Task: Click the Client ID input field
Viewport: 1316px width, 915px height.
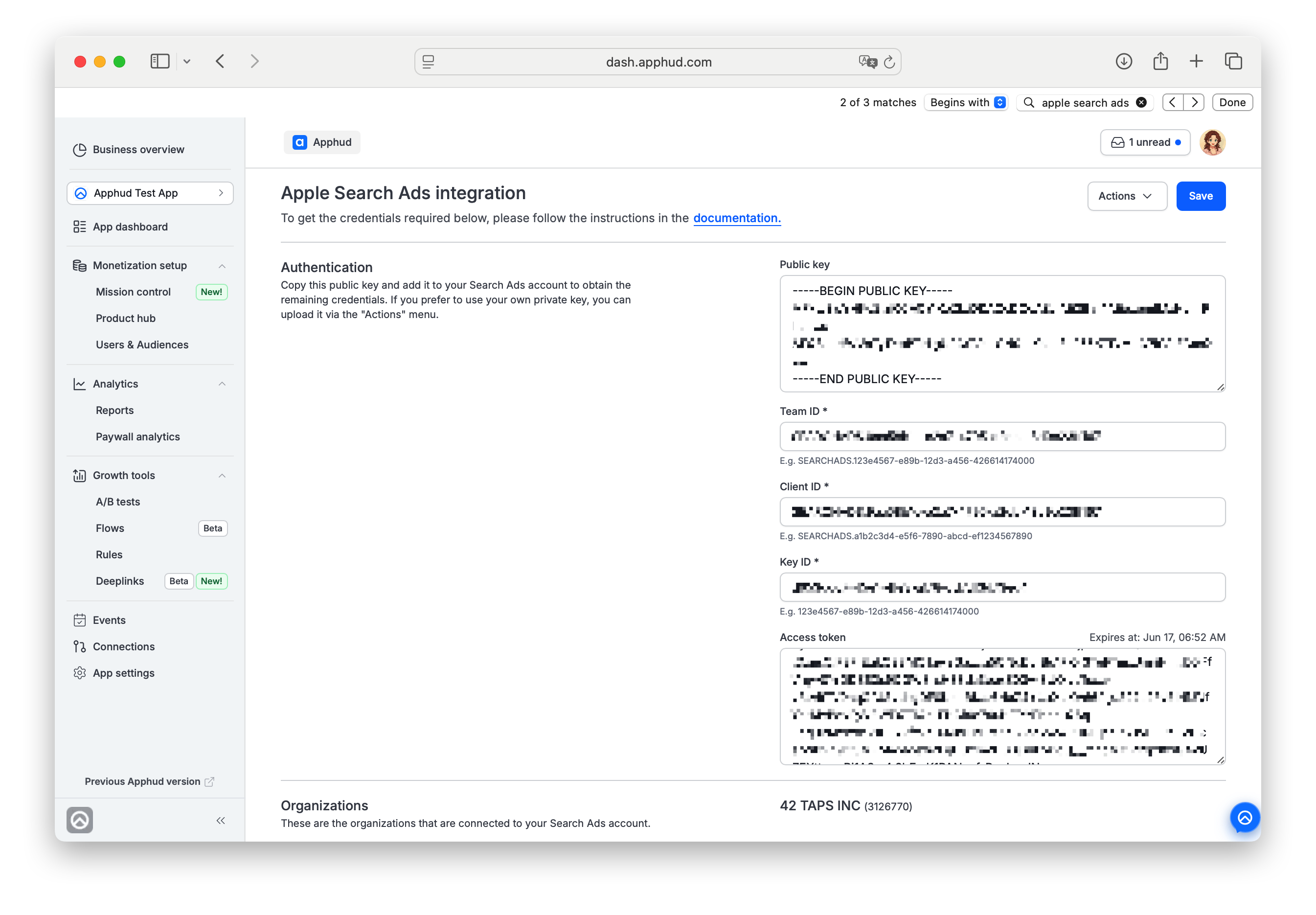Action: 1002,511
